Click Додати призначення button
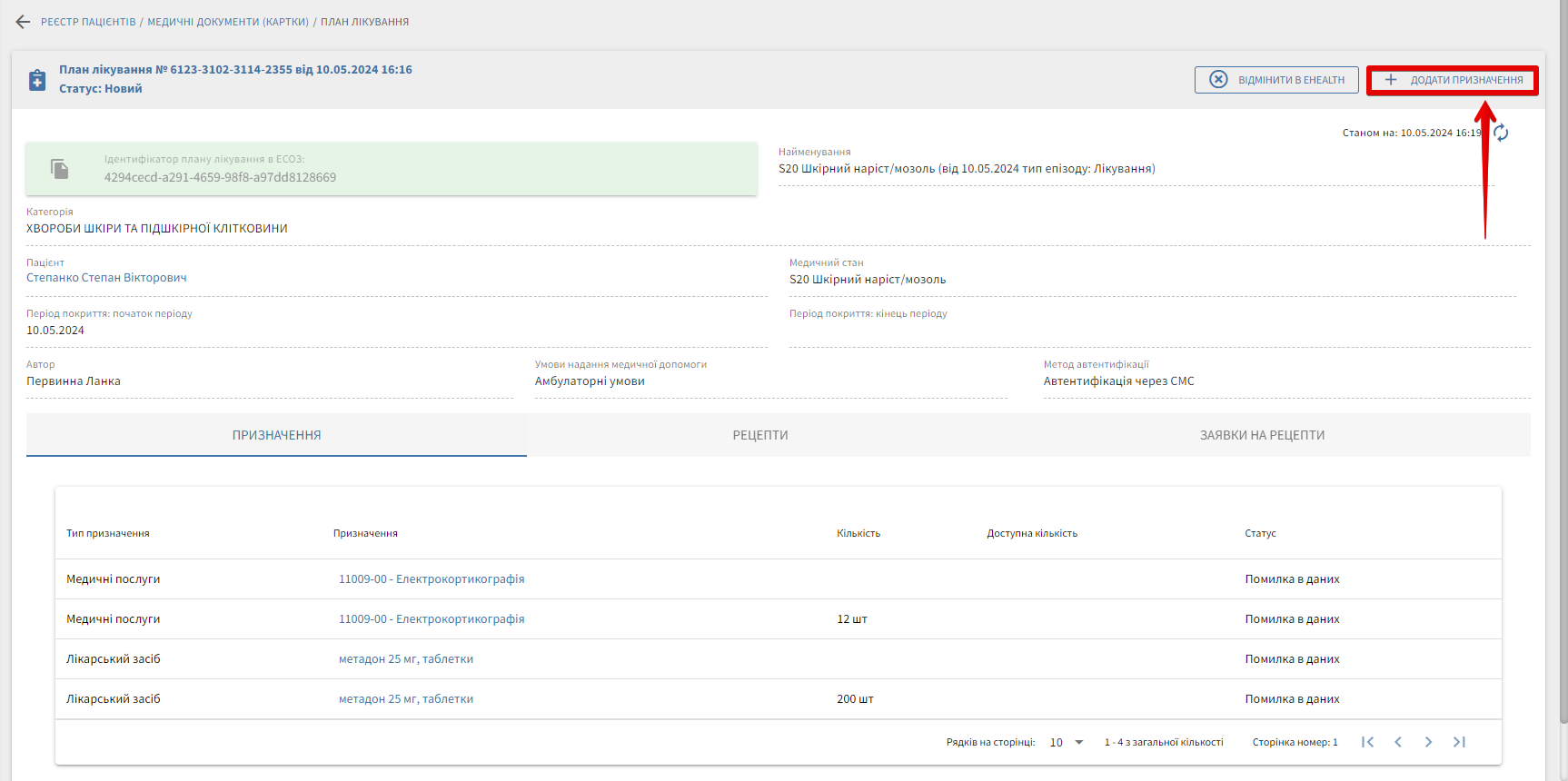 [x=1453, y=80]
